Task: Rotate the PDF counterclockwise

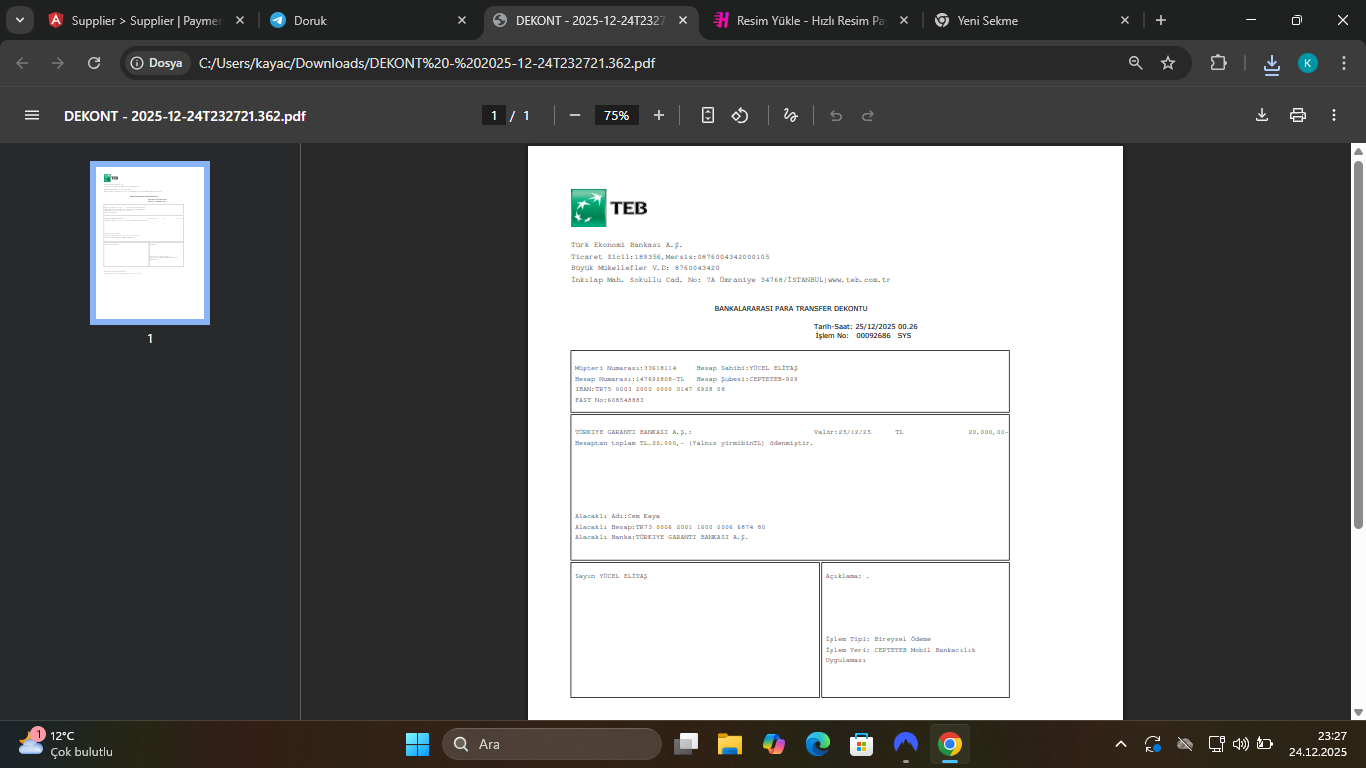Action: pos(740,115)
